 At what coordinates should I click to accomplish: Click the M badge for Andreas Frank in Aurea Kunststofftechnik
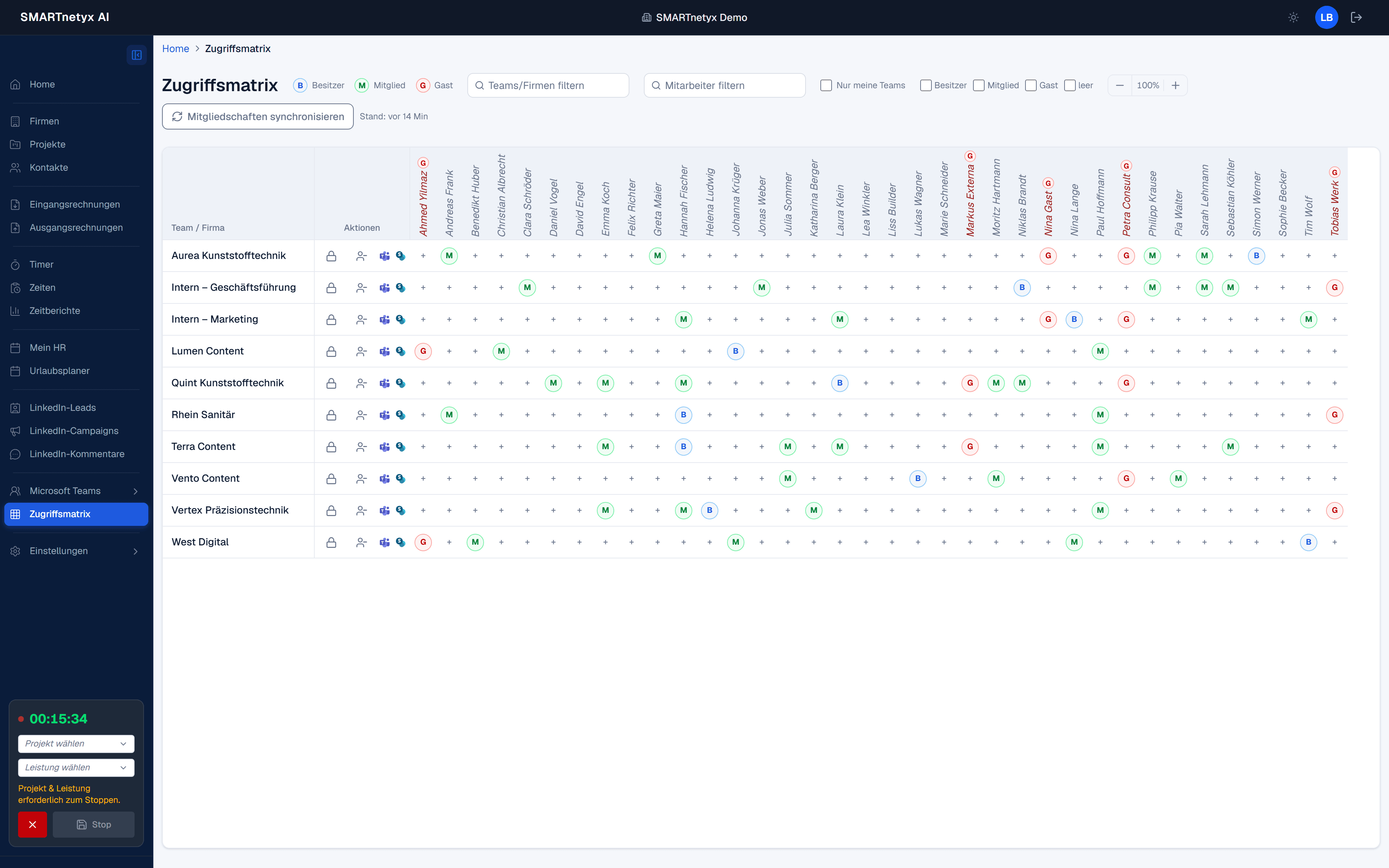[449, 256]
